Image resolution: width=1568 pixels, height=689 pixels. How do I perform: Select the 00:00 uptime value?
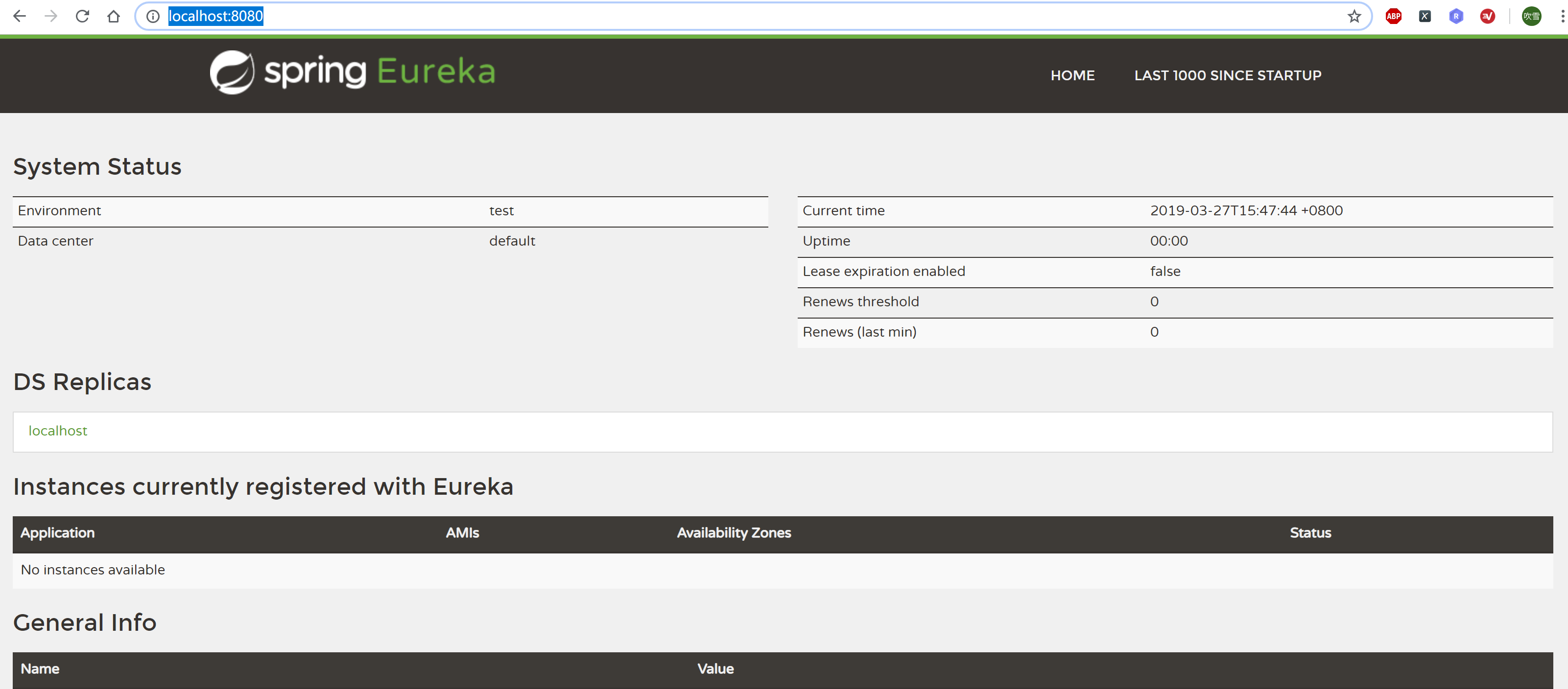coord(1169,241)
